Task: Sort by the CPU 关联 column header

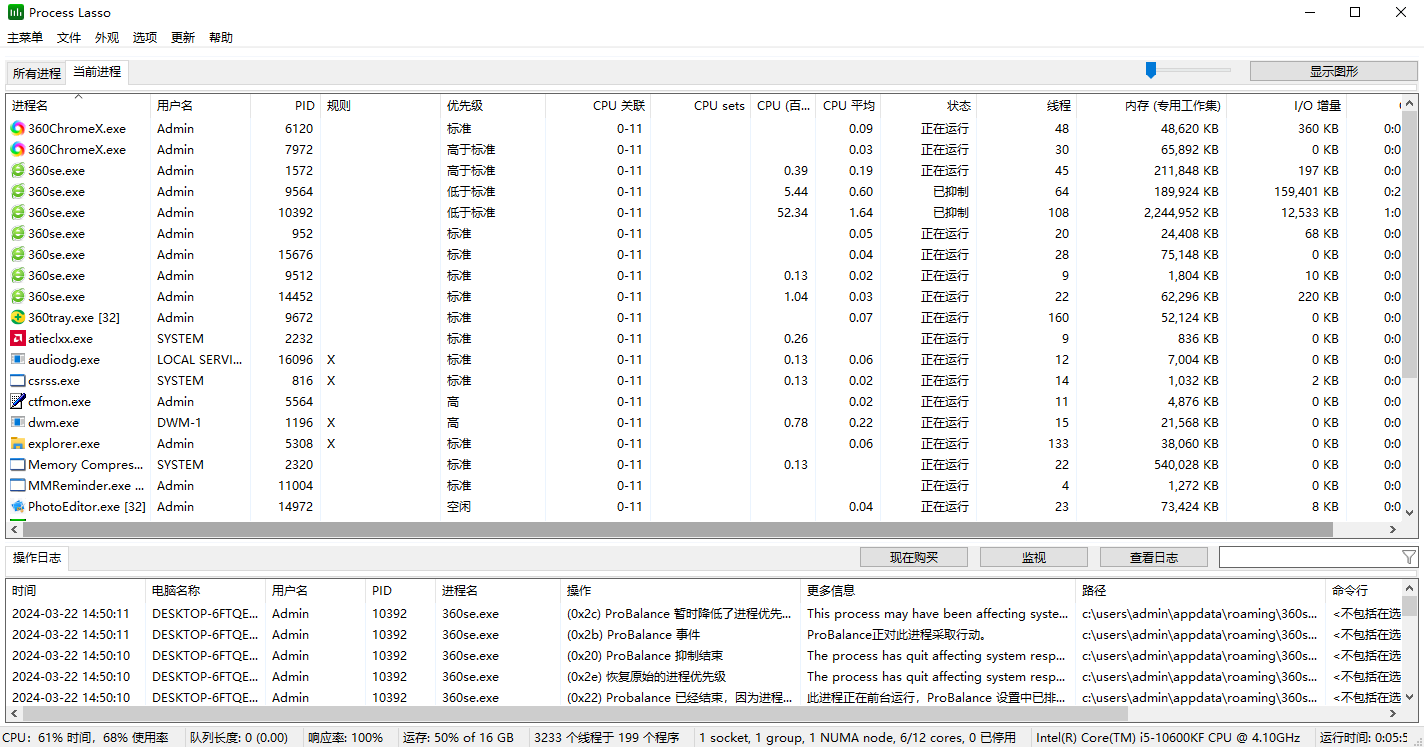Action: [x=598, y=105]
